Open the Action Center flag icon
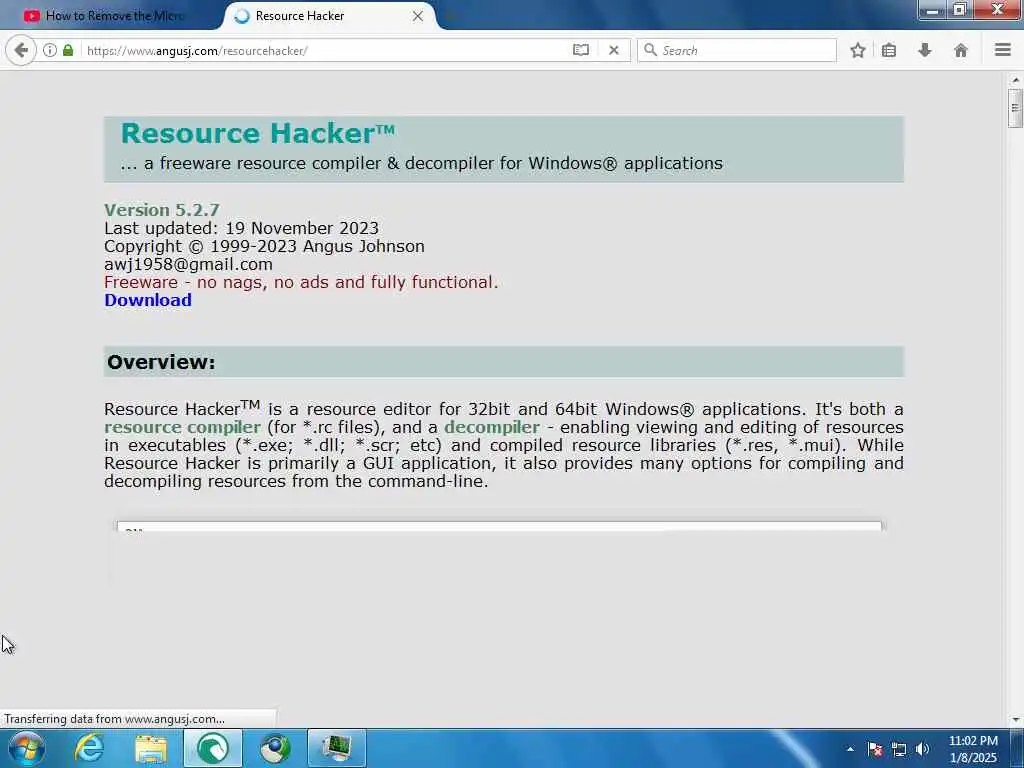 tap(875, 749)
